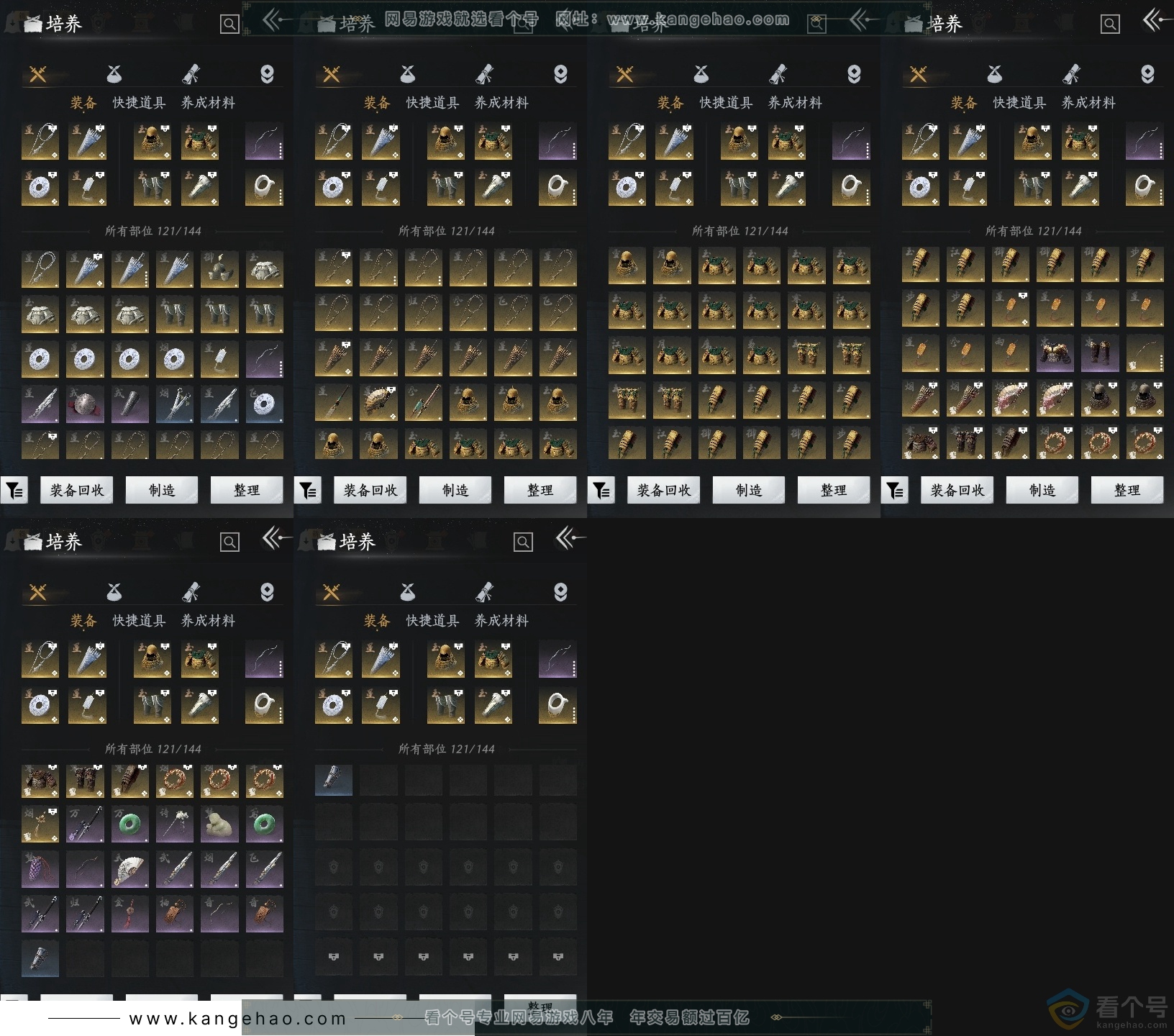The image size is (1174, 1036).
Task: Switch to the 快捷道具 tab in the top-left panel
Action: (x=139, y=103)
